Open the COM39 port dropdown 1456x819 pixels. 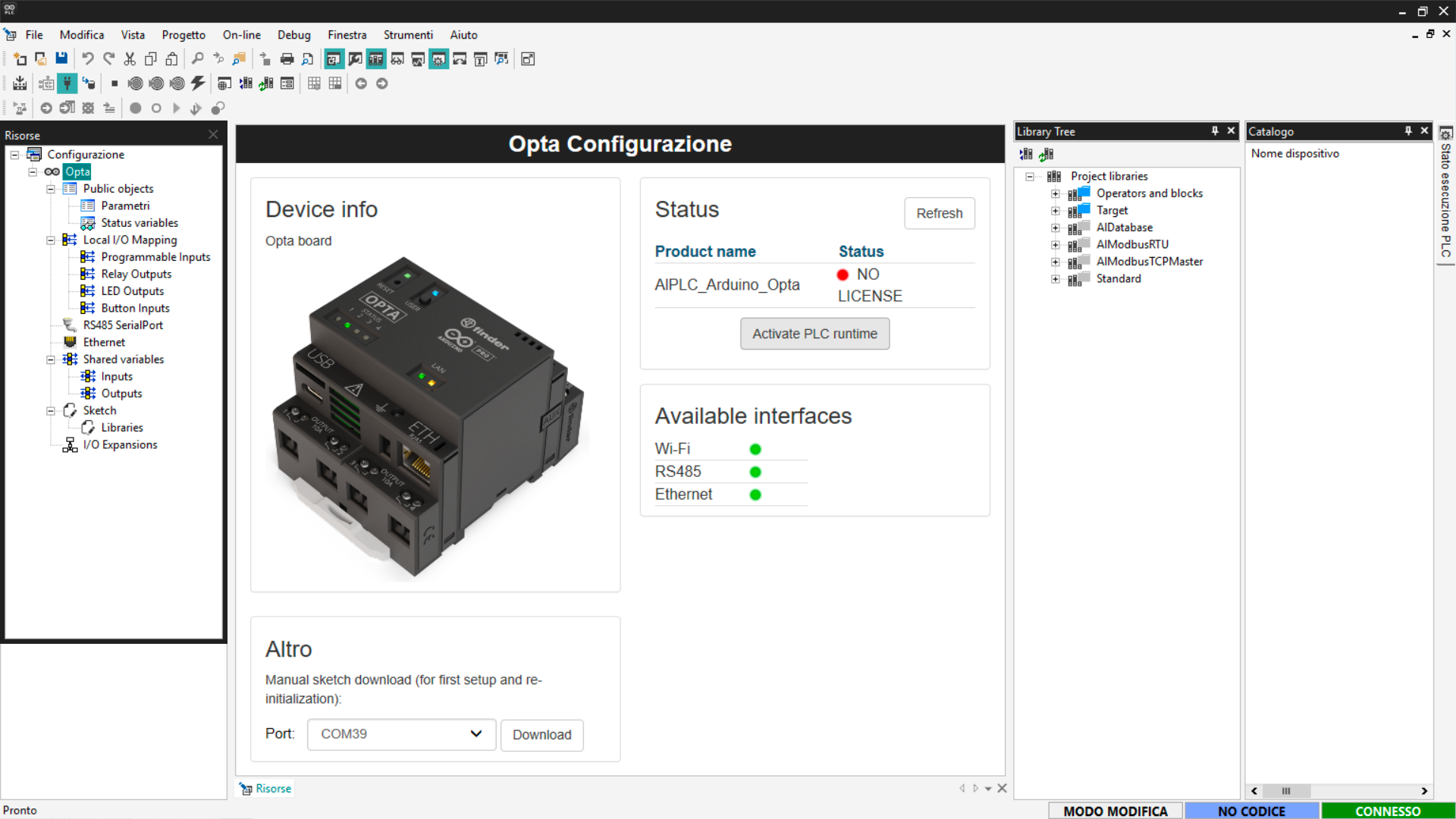[401, 734]
